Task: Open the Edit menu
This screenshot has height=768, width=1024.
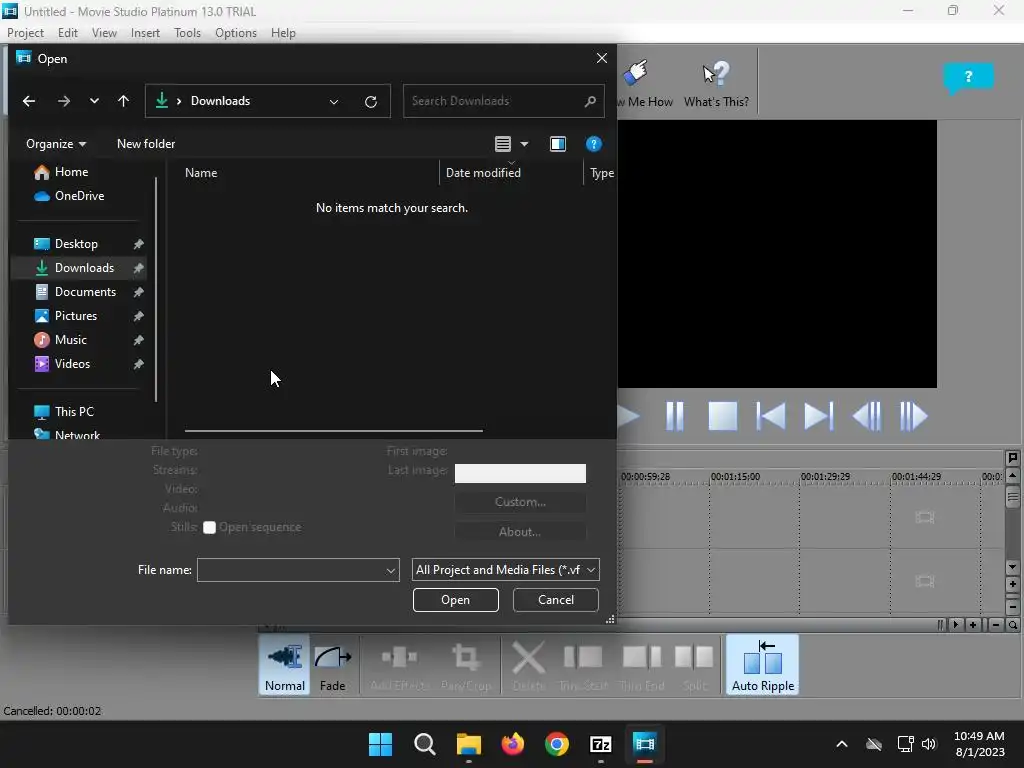Action: (x=67, y=33)
